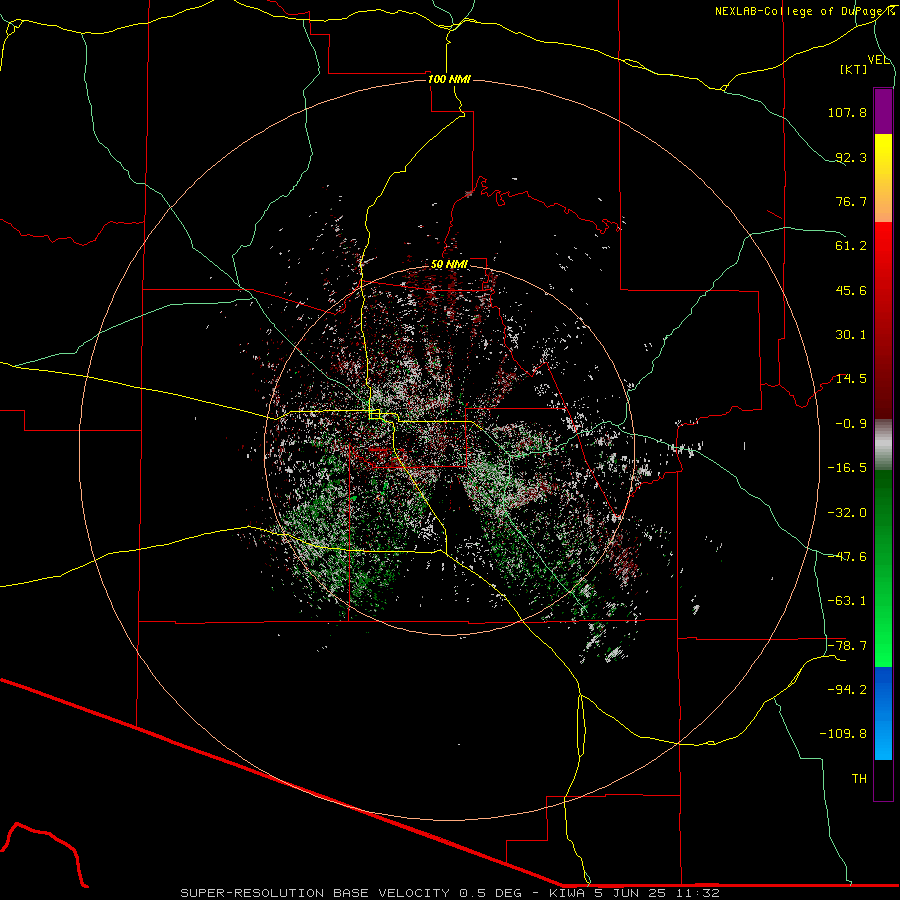Click the 45.6 velocity scale value
The height and width of the screenshot is (900, 900).
[x=851, y=290]
